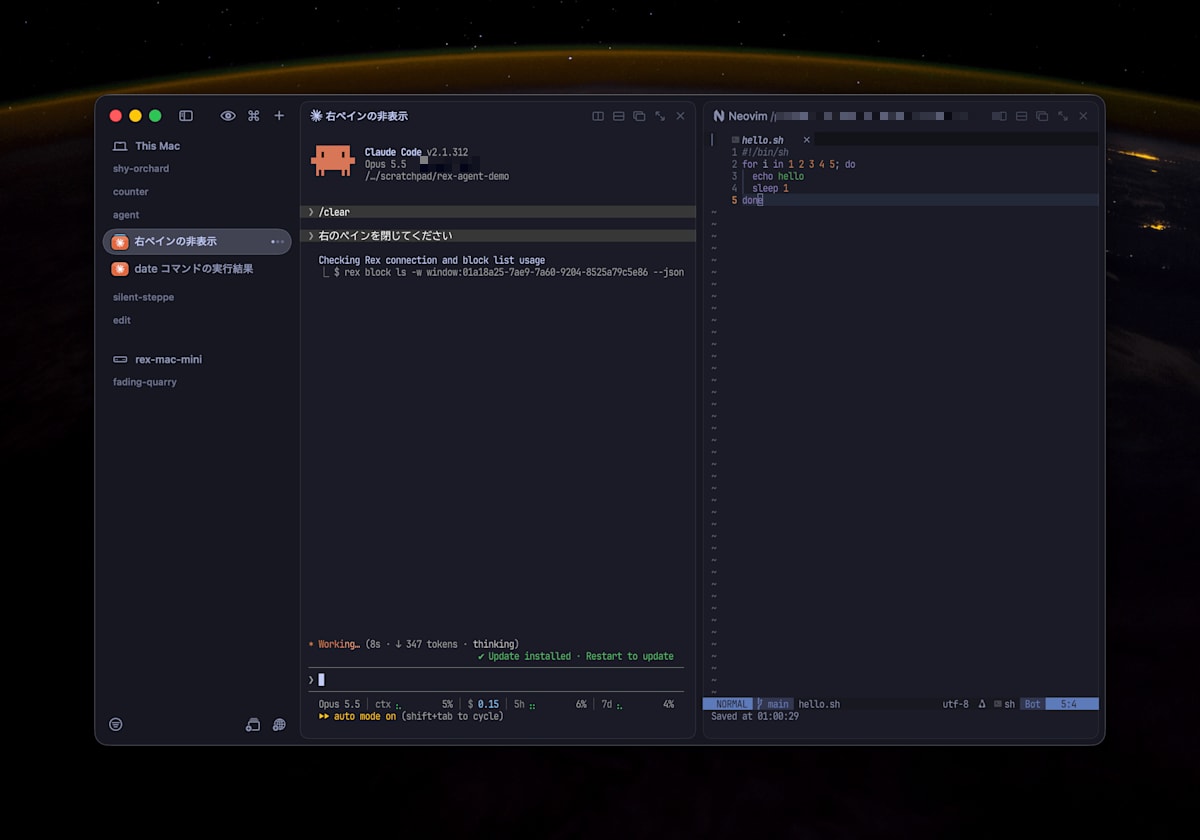Open the command palette icon

(x=254, y=116)
